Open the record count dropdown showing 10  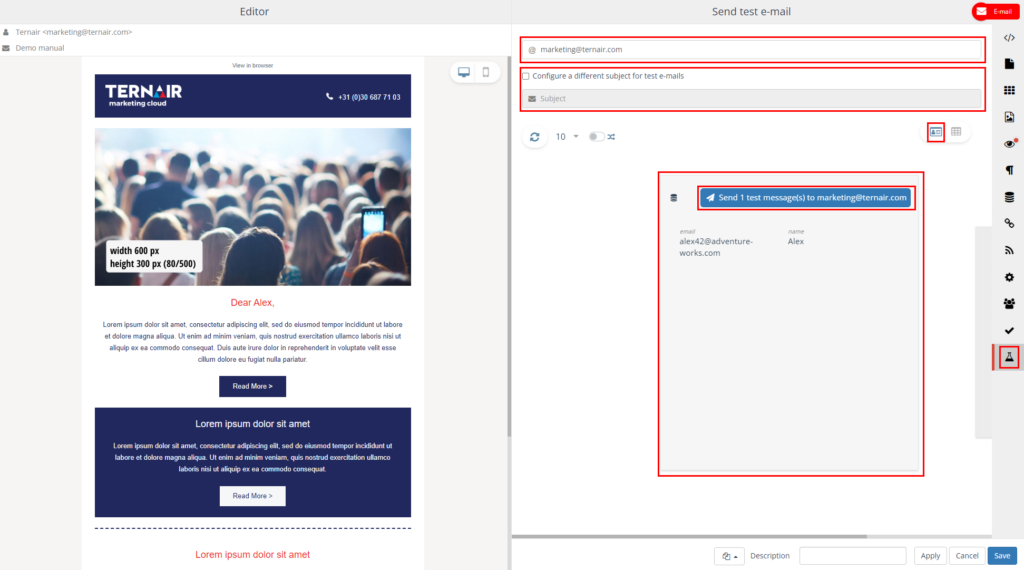(x=567, y=136)
